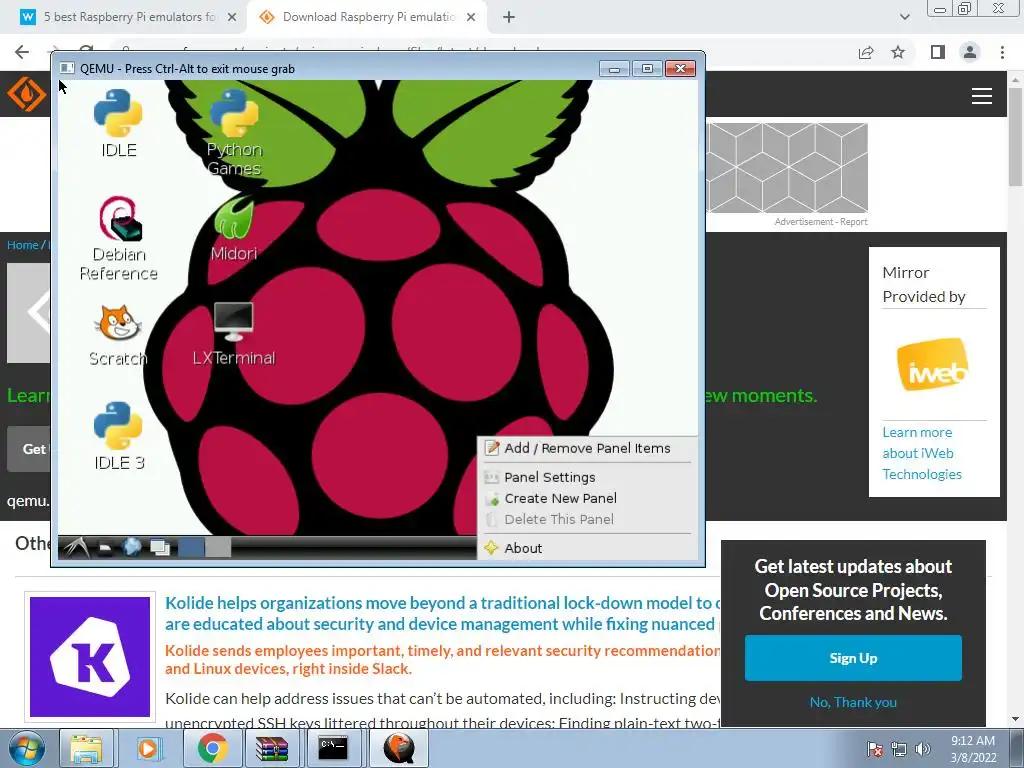Choose Add / Remove Panel Items
The height and width of the screenshot is (768, 1024).
point(587,448)
